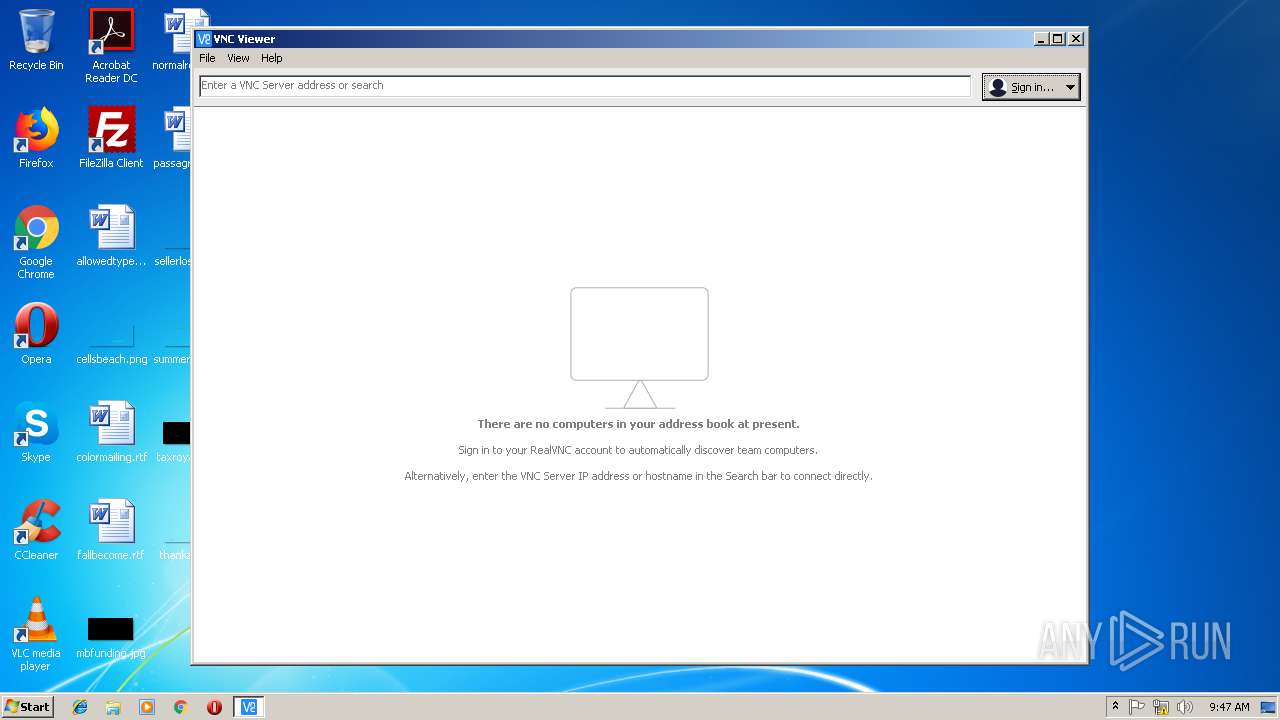
Task: Launch Internet Explorer from taskbar
Action: (x=80, y=707)
